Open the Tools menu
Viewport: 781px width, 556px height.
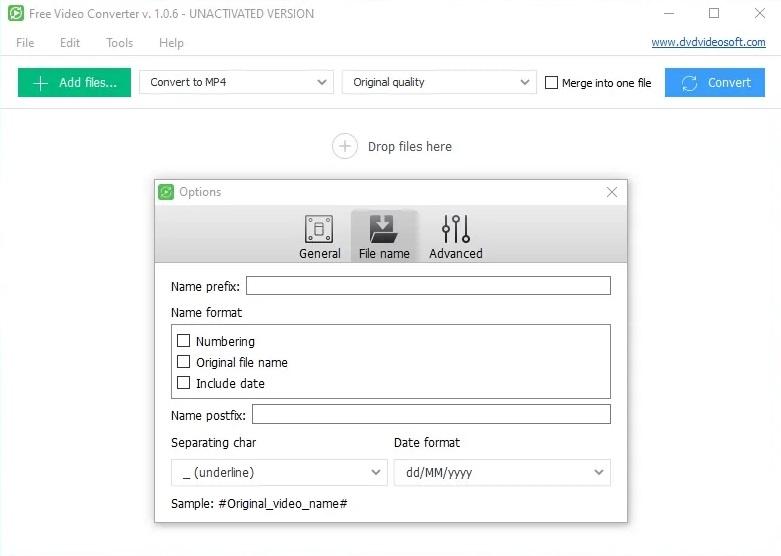click(x=120, y=43)
